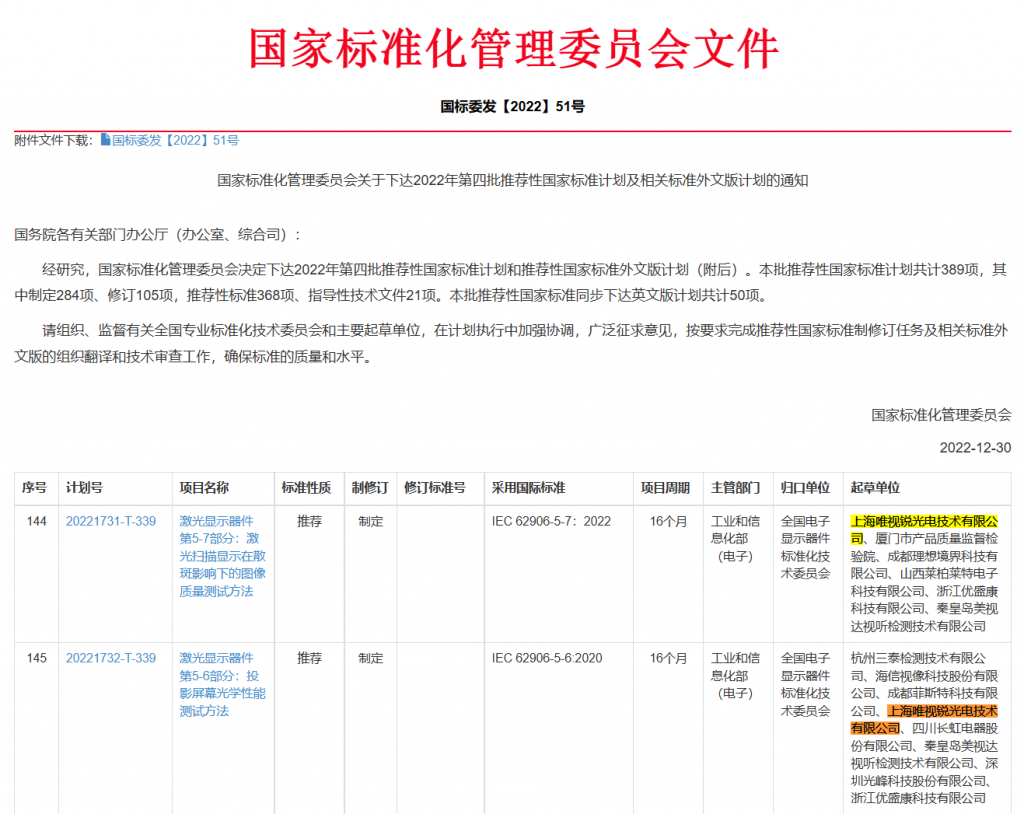Click the salutation 国务院各有关部门办公厅
Viewport: 1024px width, 814px height.
pos(157,235)
